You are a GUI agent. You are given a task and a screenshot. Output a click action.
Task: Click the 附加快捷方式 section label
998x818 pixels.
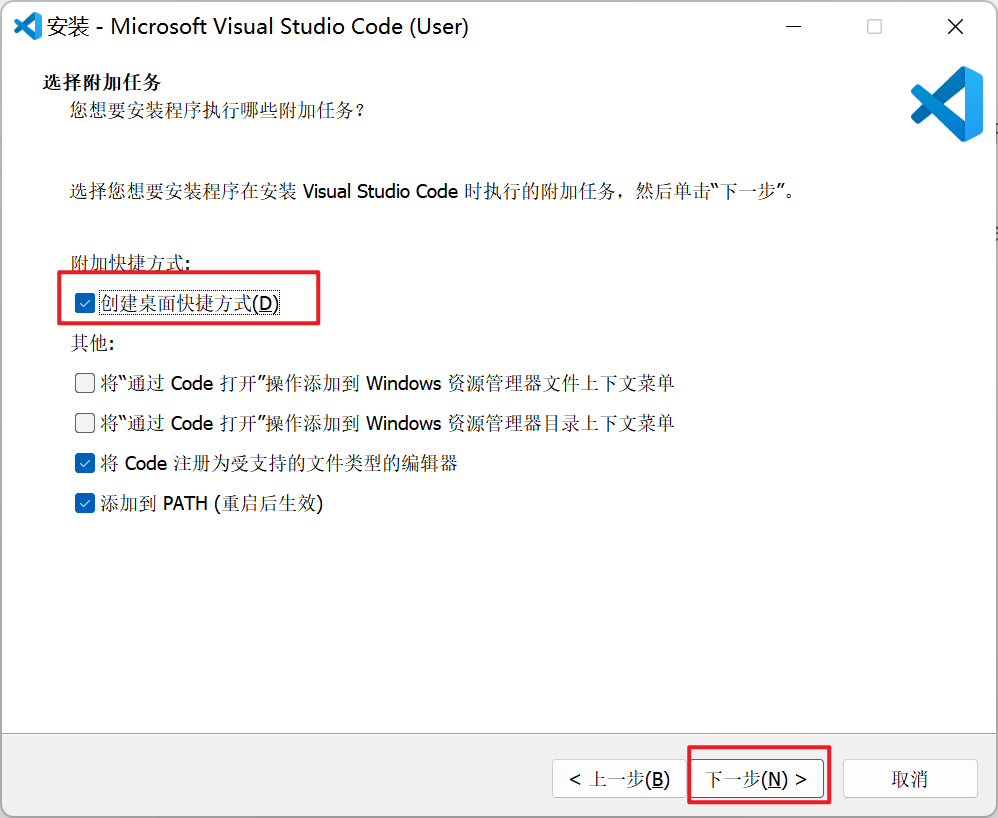(130, 262)
